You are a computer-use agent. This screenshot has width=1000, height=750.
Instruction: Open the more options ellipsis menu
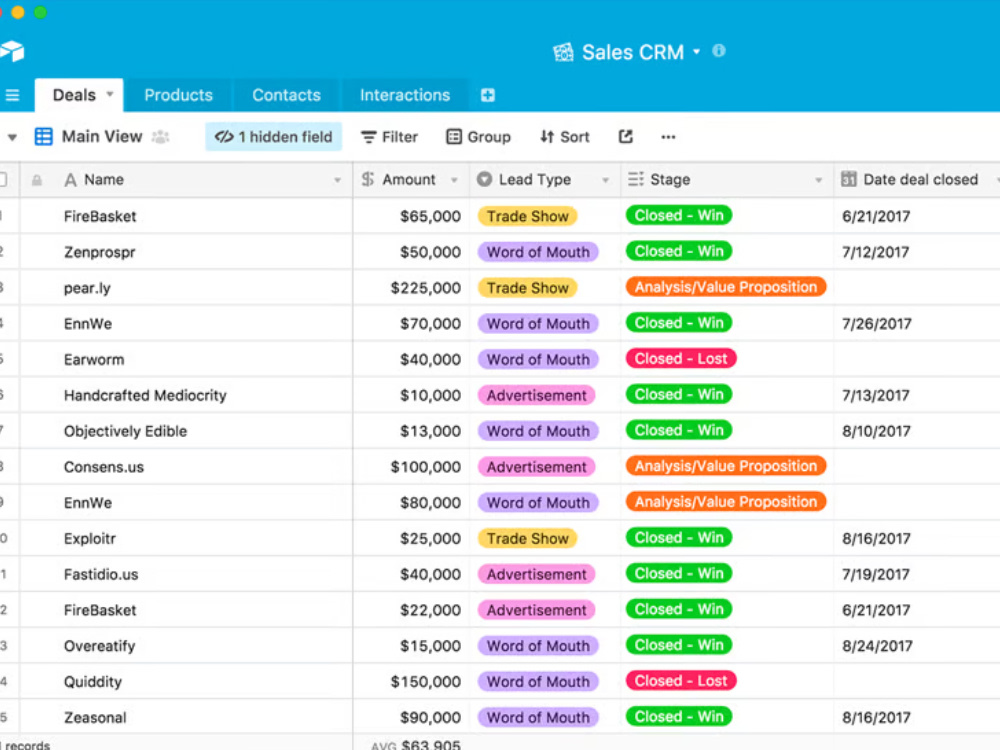[668, 136]
